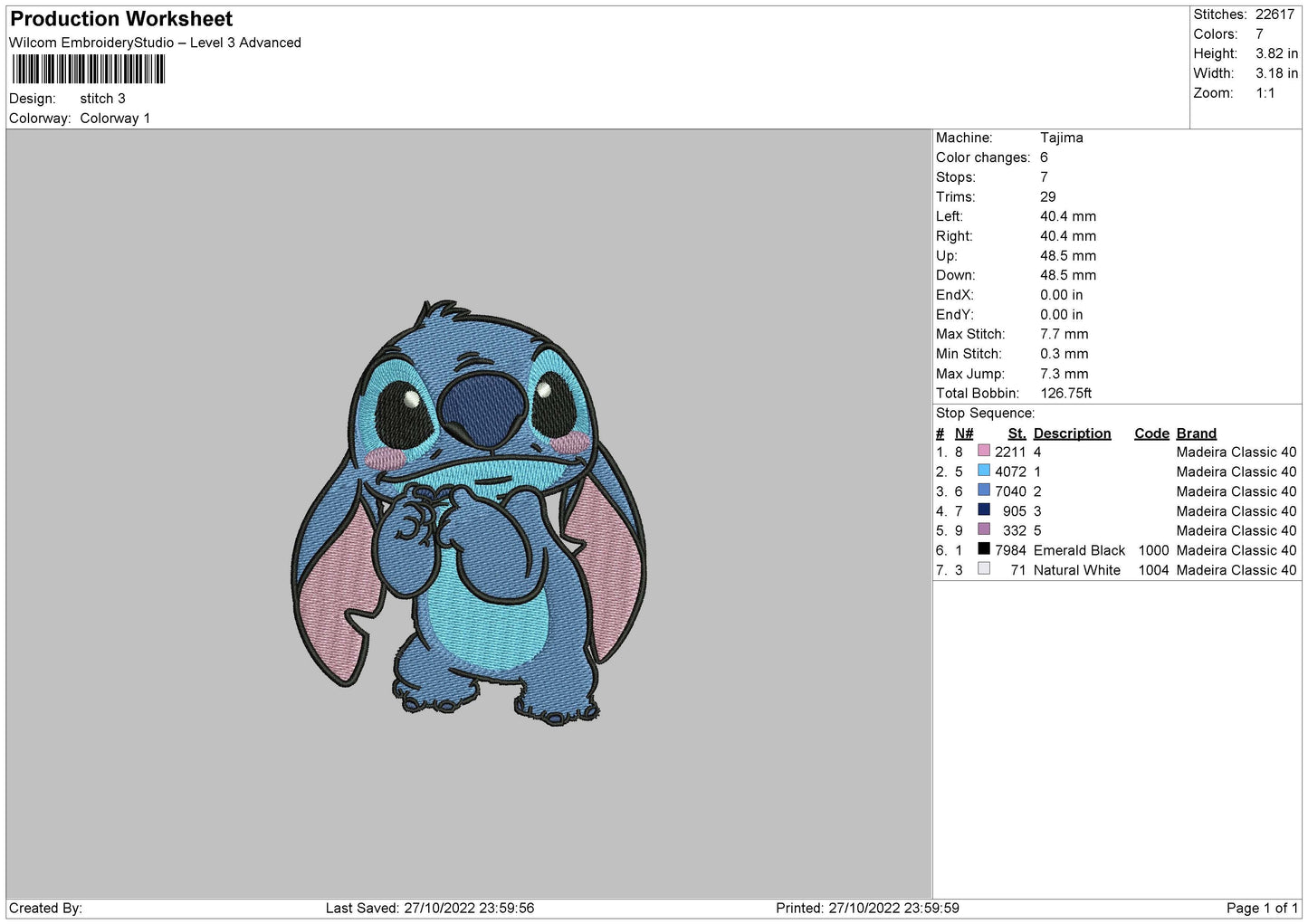Click the 'Code' column header

point(1151,433)
